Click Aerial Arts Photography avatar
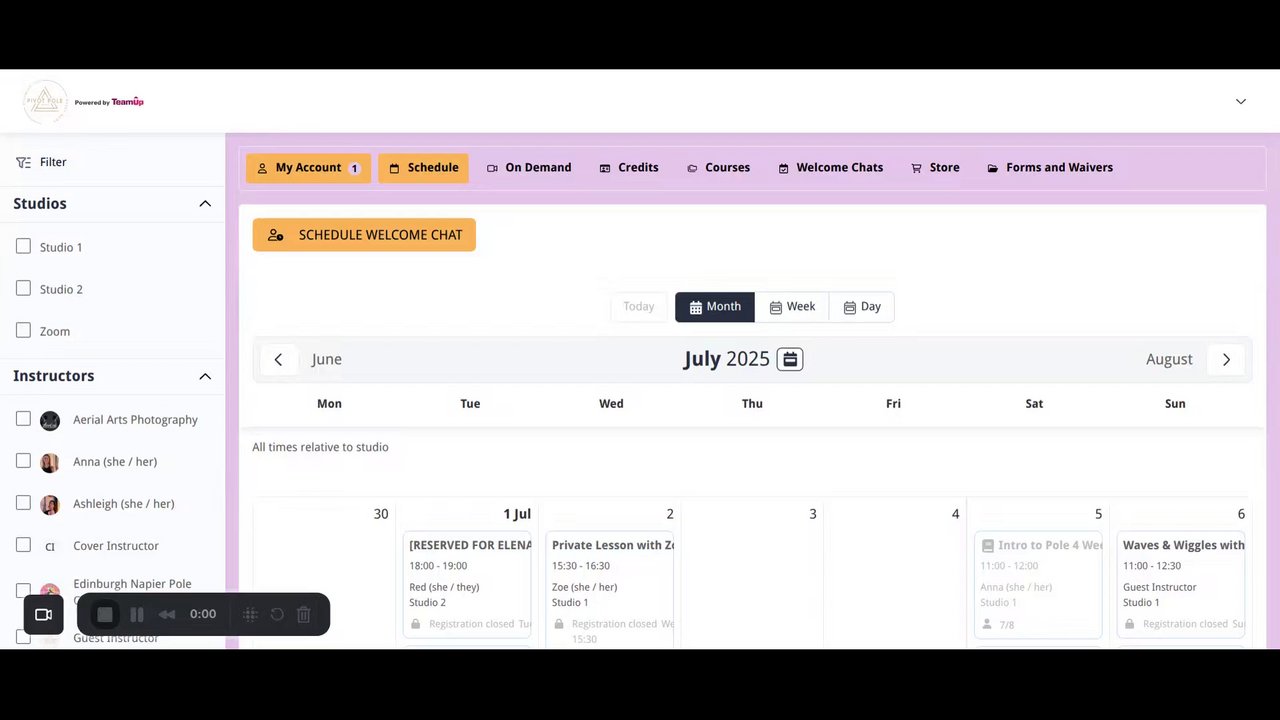The image size is (1280, 720). (x=50, y=420)
